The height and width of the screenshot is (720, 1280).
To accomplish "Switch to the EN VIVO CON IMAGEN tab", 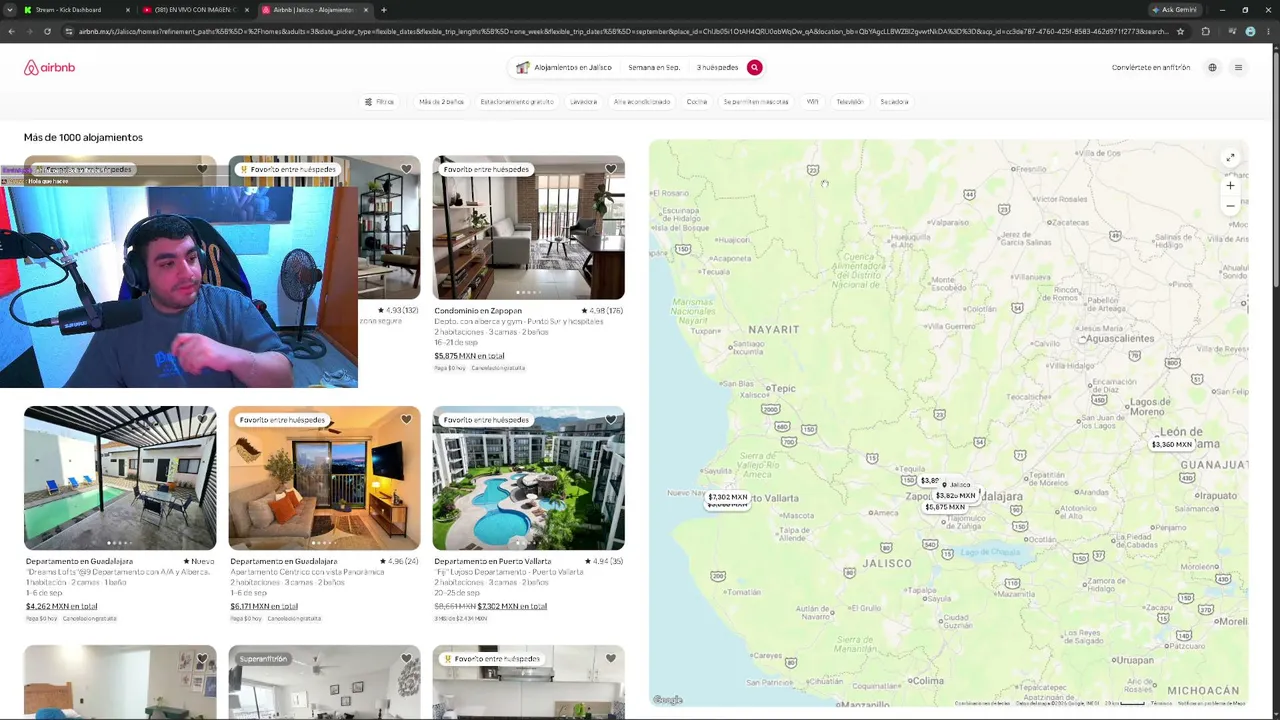I will [195, 10].
